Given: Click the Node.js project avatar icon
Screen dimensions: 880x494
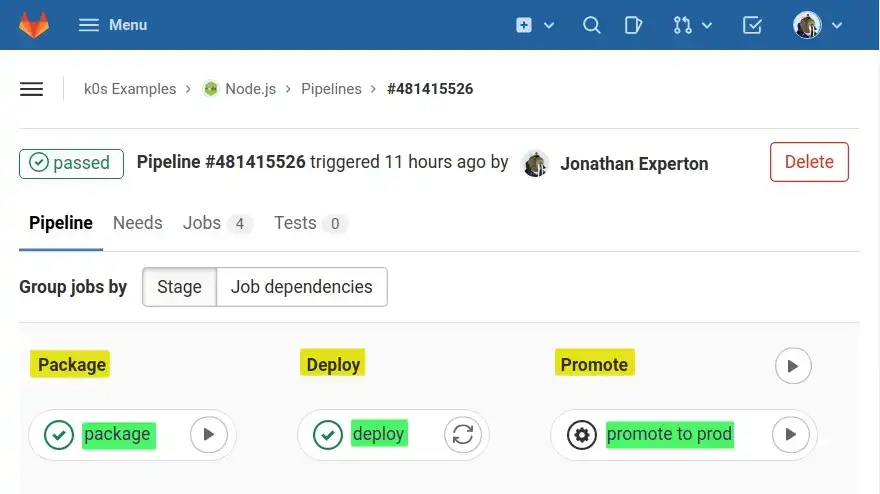Looking at the screenshot, I should (x=211, y=89).
